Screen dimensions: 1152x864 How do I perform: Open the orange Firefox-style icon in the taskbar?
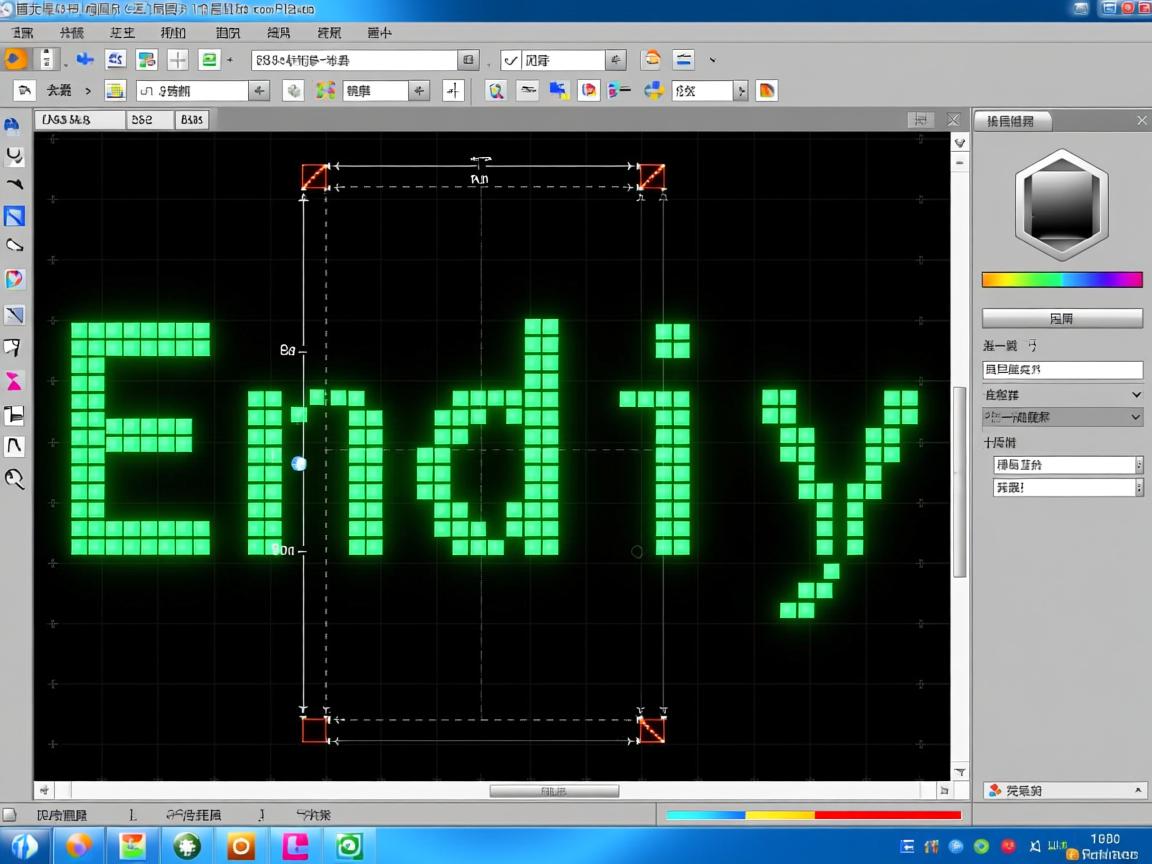pos(78,846)
